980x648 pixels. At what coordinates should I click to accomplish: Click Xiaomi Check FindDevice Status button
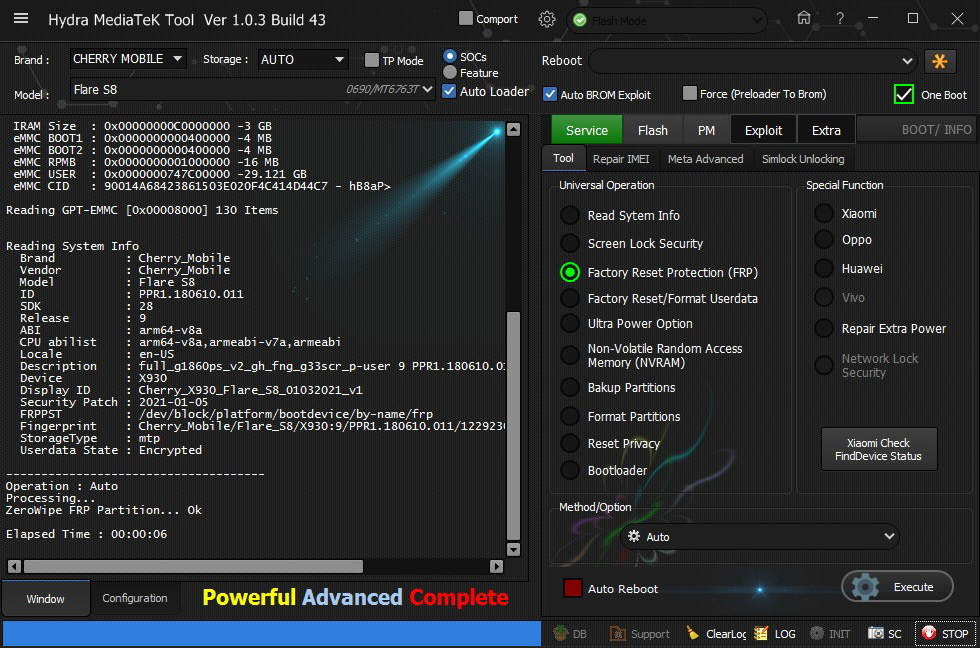tap(878, 449)
